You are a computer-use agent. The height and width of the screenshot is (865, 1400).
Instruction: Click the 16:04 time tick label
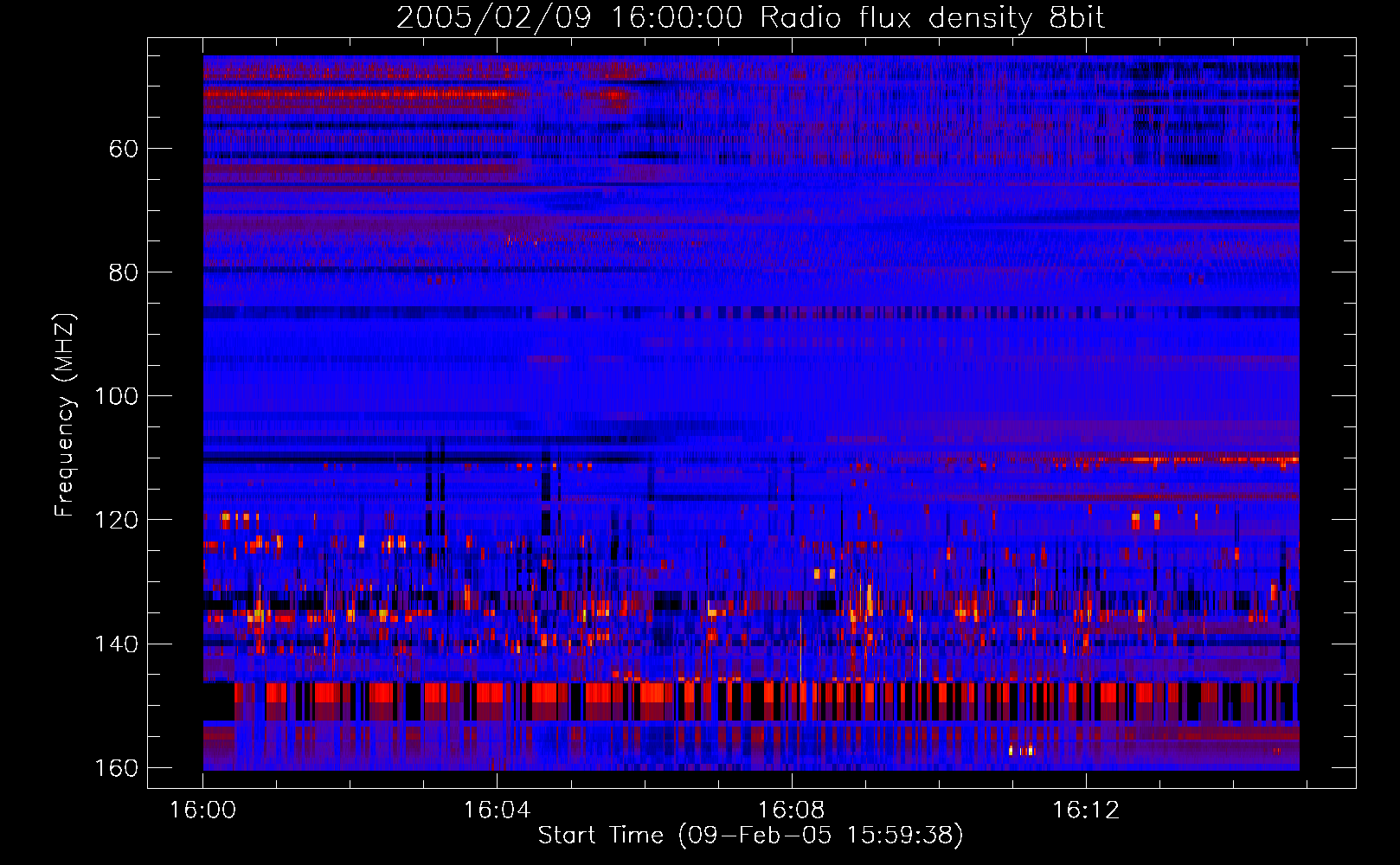497,811
